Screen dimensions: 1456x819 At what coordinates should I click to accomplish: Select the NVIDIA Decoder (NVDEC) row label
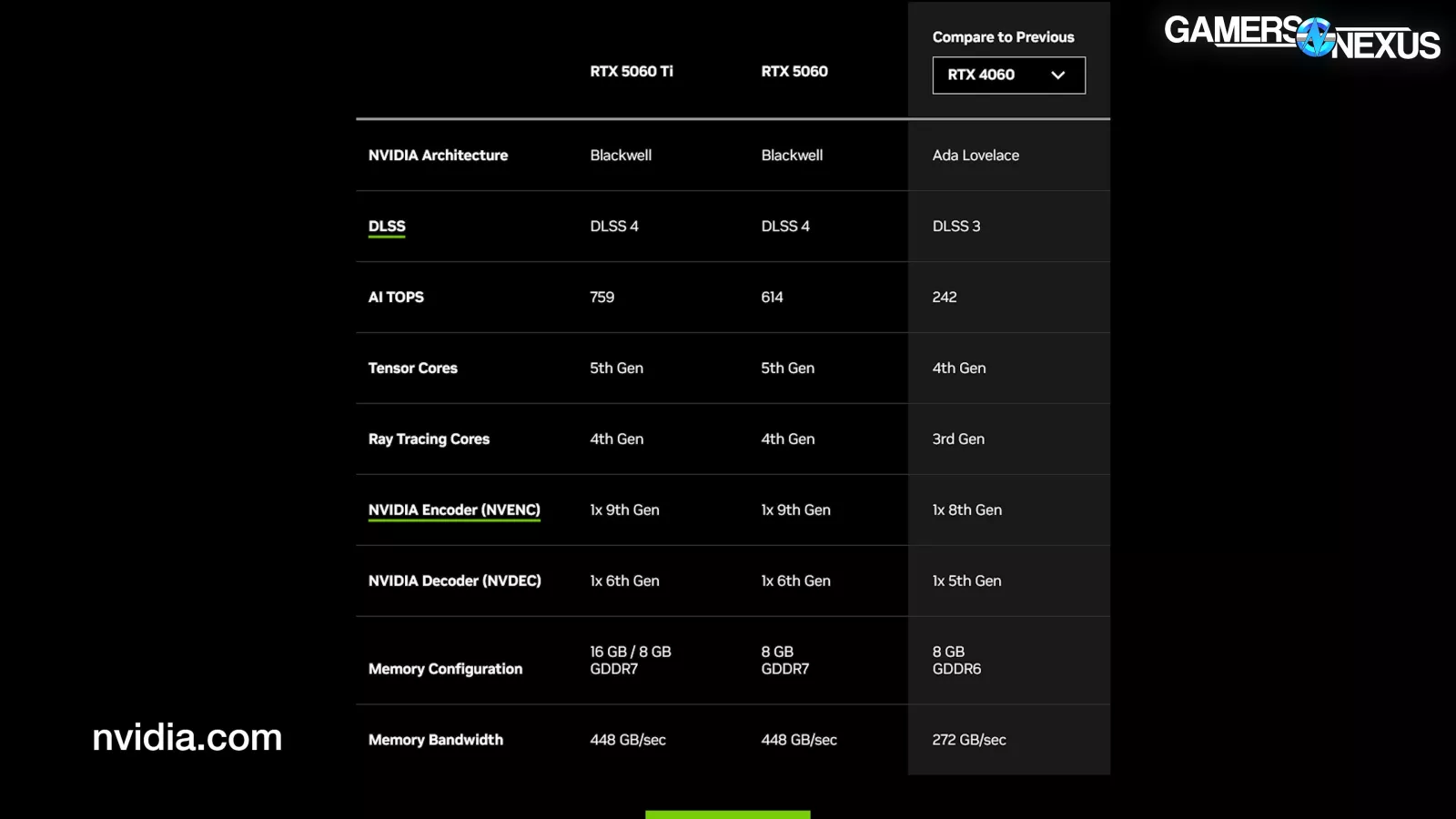454,581
